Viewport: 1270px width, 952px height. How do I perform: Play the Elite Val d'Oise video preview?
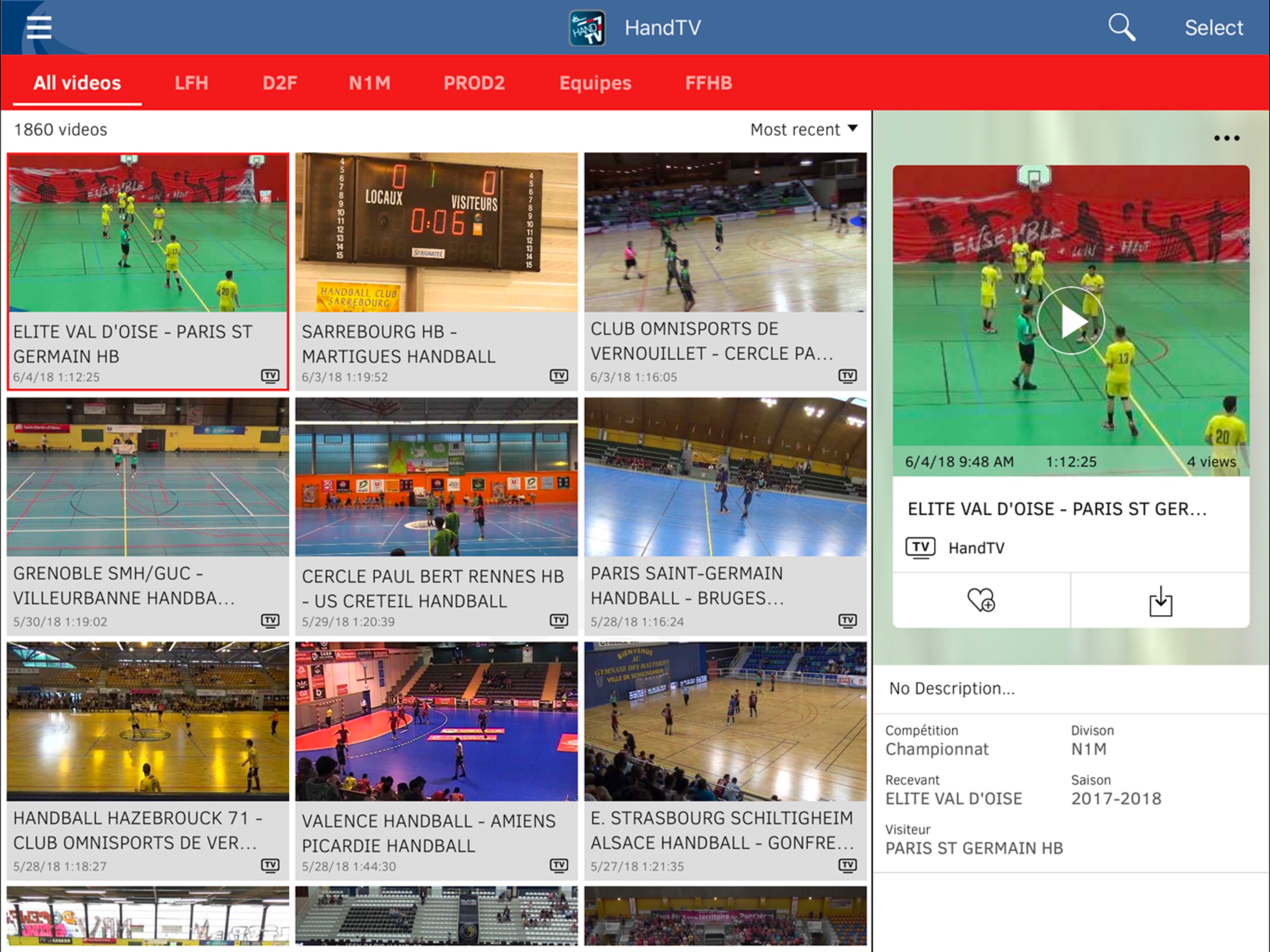[1070, 320]
